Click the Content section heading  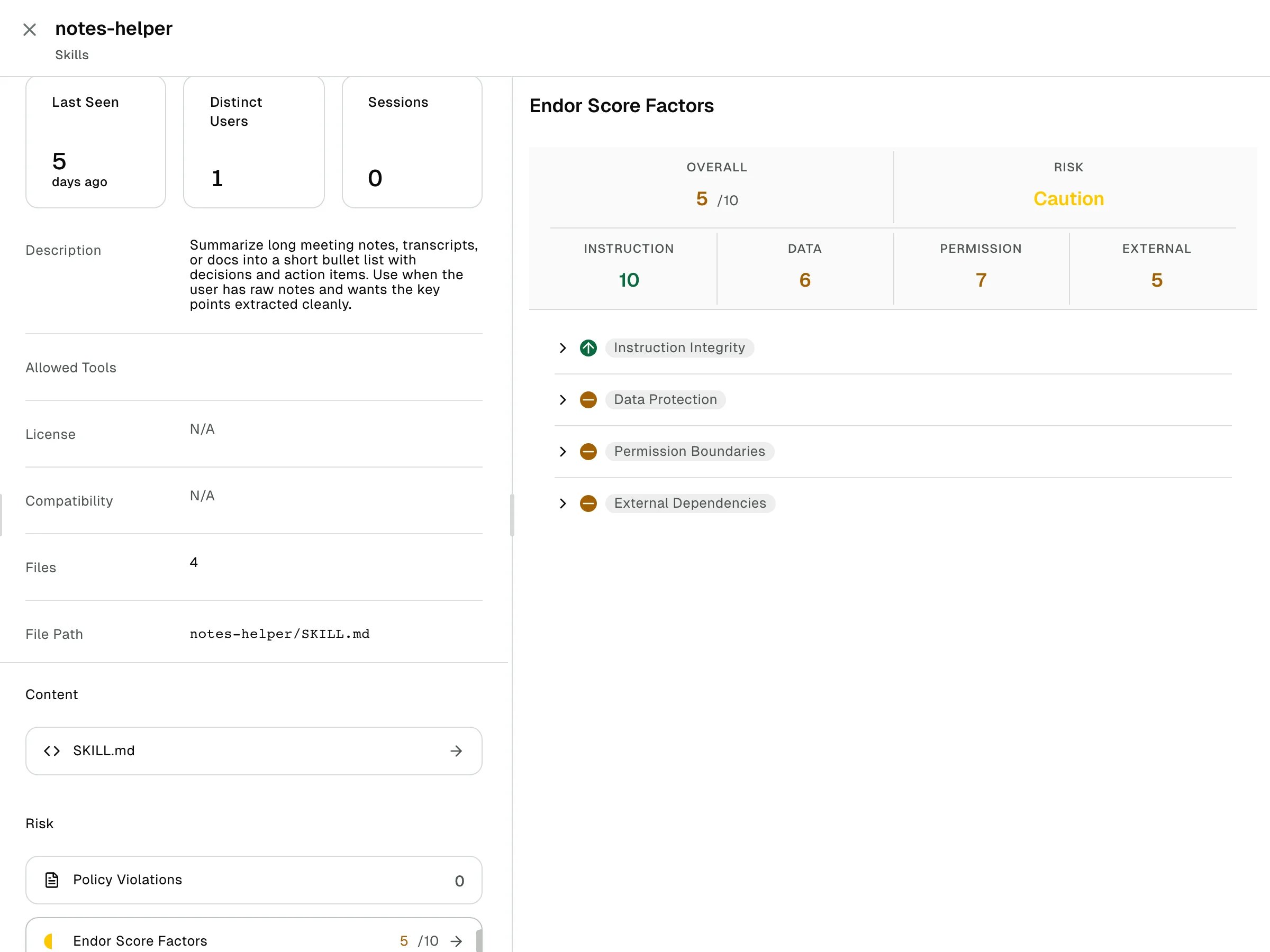tap(52, 694)
